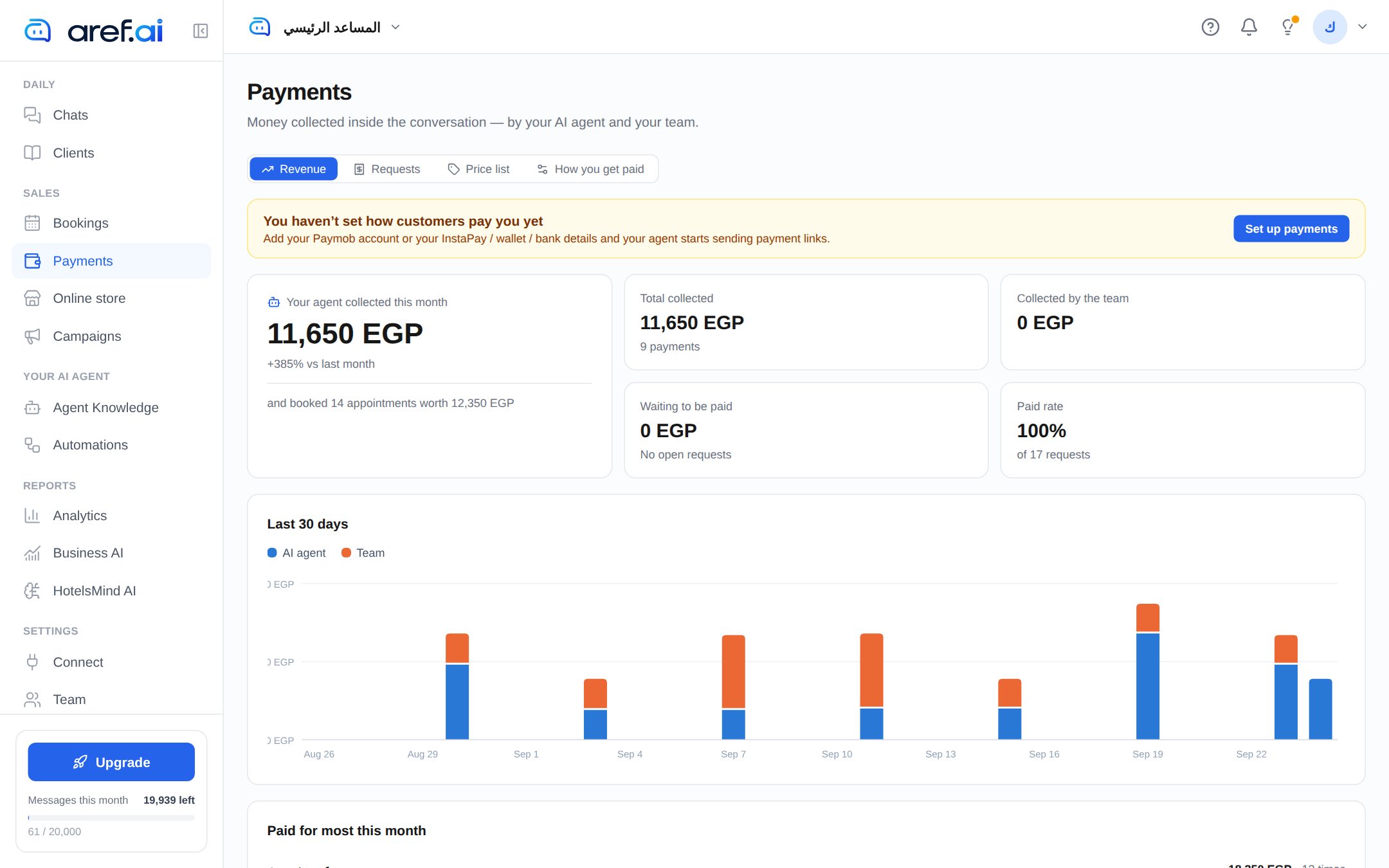Viewport: 1389px width, 868px height.
Task: Open Team settings
Action: [x=111, y=700]
